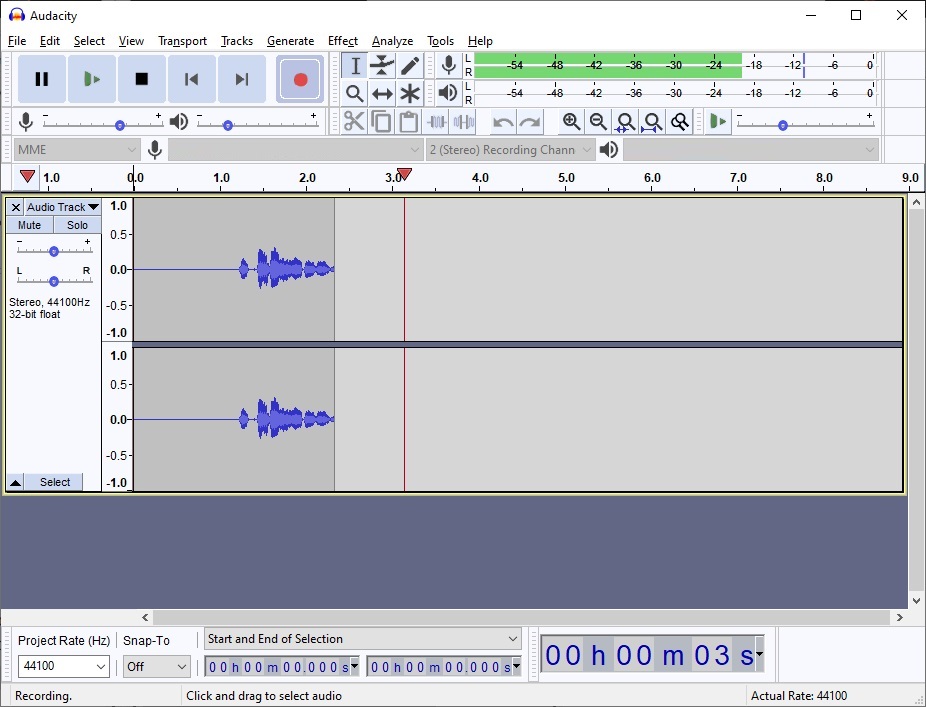Click the play-at-speed slider handle
926x707 pixels.
click(x=782, y=125)
